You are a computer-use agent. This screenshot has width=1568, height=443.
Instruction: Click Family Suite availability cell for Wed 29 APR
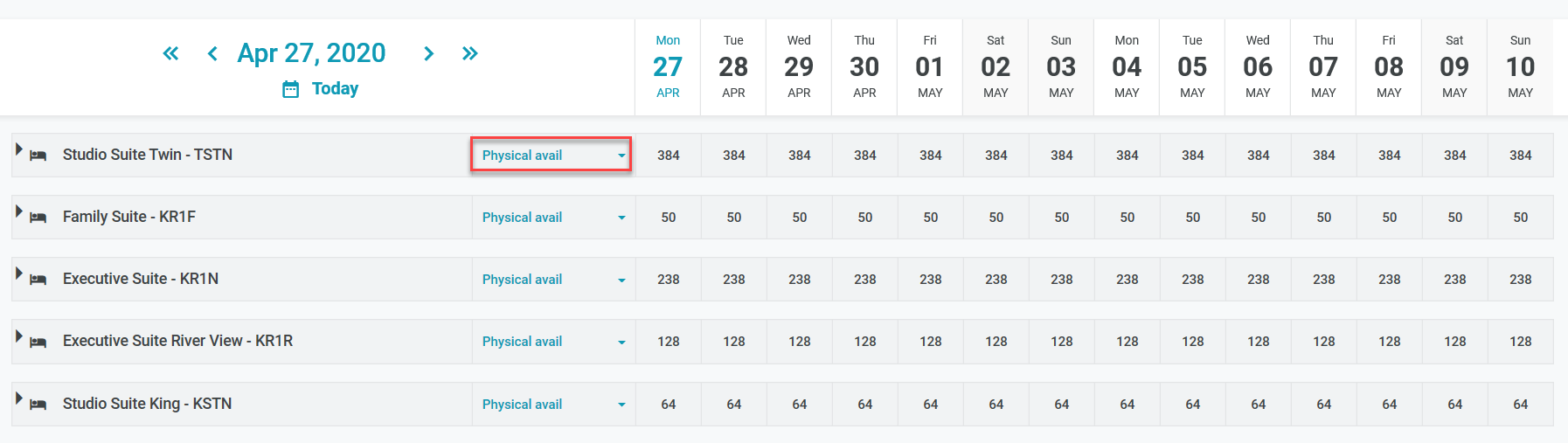[800, 218]
